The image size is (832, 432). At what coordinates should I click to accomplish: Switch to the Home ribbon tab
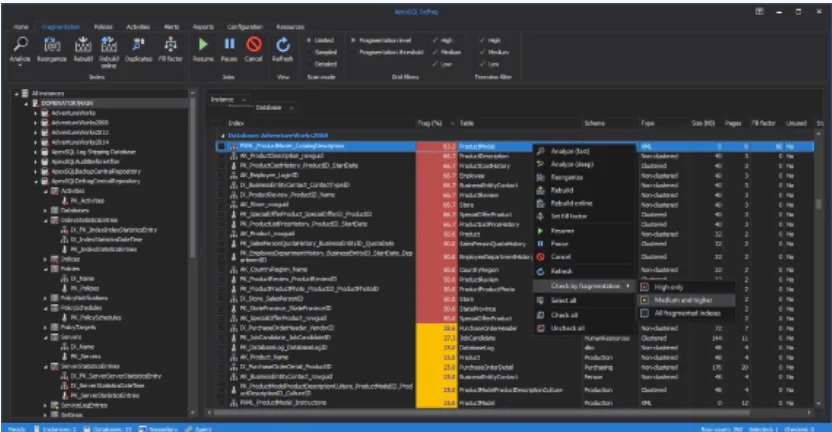click(x=21, y=27)
